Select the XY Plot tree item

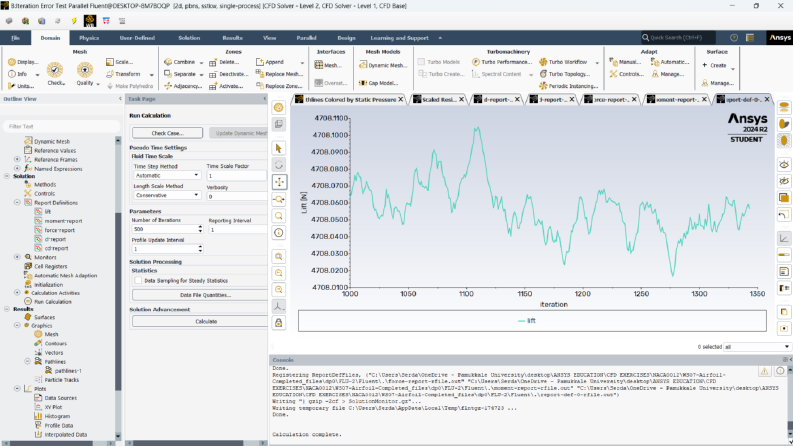pyautogui.click(x=53, y=407)
